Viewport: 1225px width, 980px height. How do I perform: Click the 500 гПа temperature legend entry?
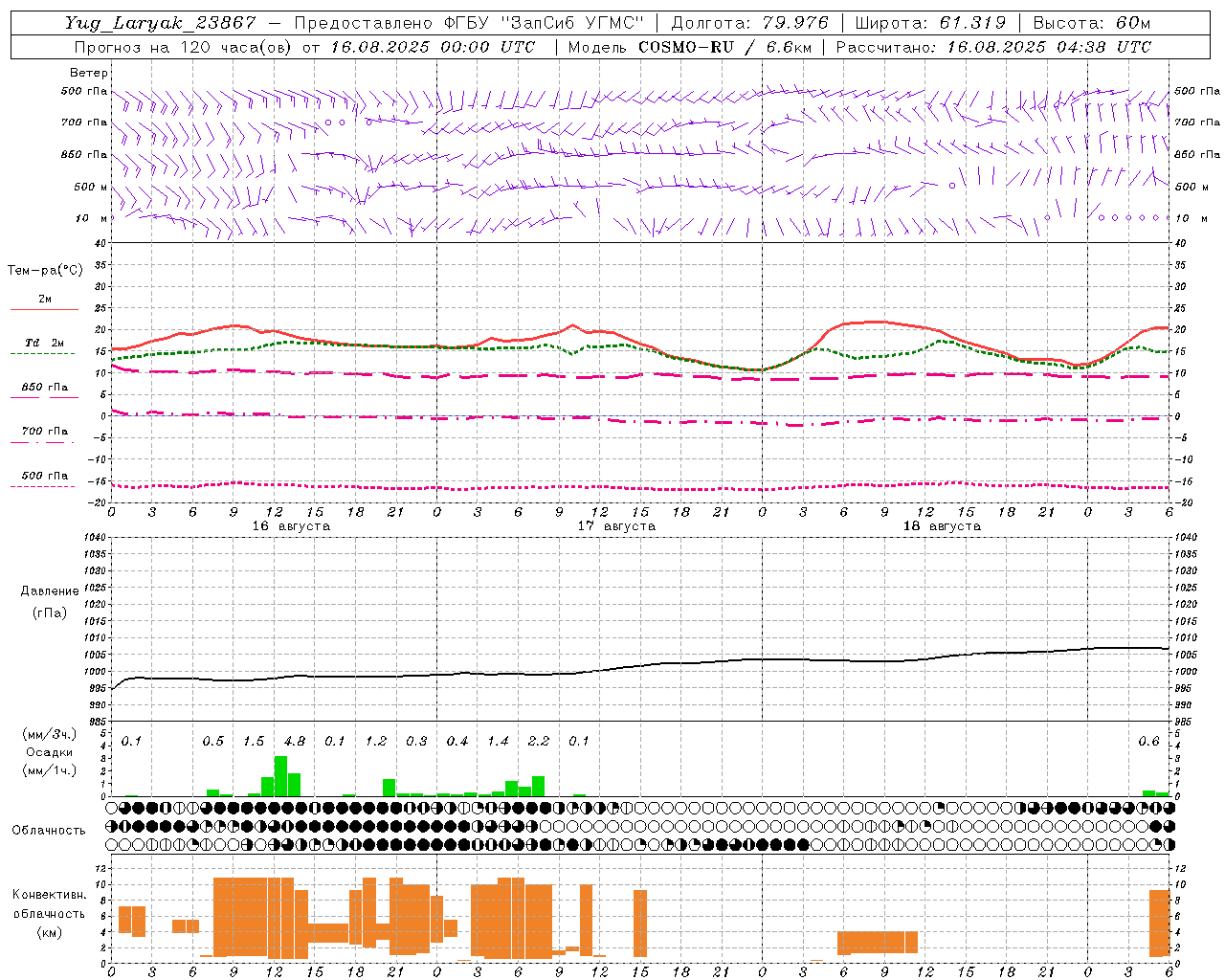(44, 476)
